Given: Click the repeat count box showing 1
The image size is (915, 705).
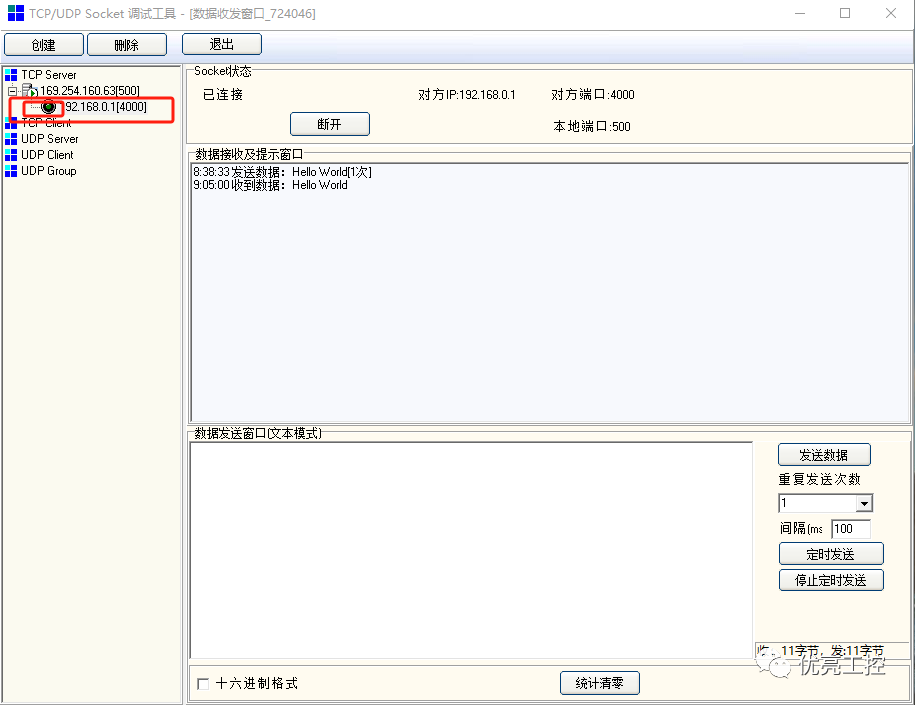Looking at the screenshot, I should [818, 503].
